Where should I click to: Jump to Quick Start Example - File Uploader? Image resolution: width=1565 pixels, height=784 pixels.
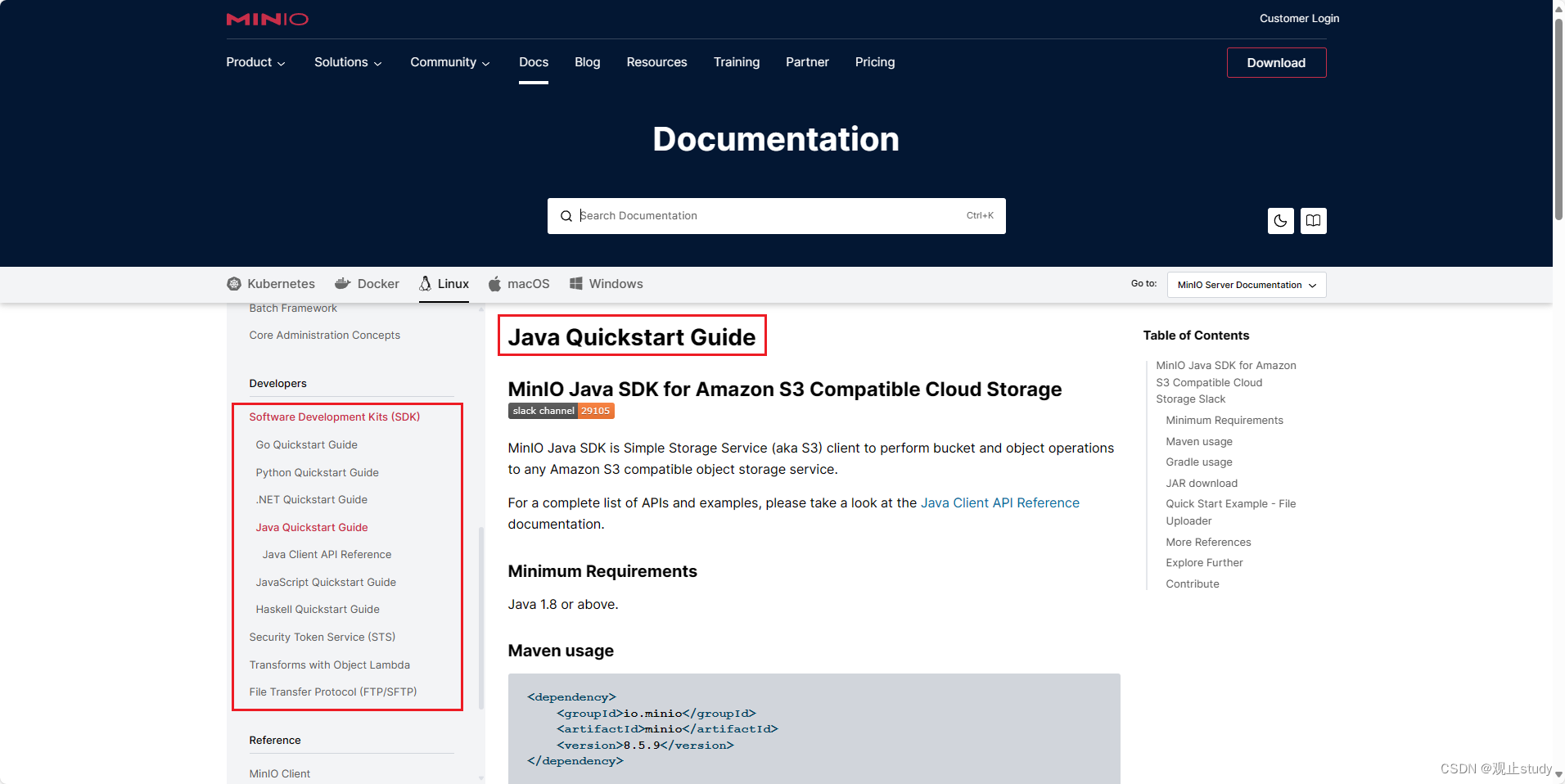[1230, 512]
